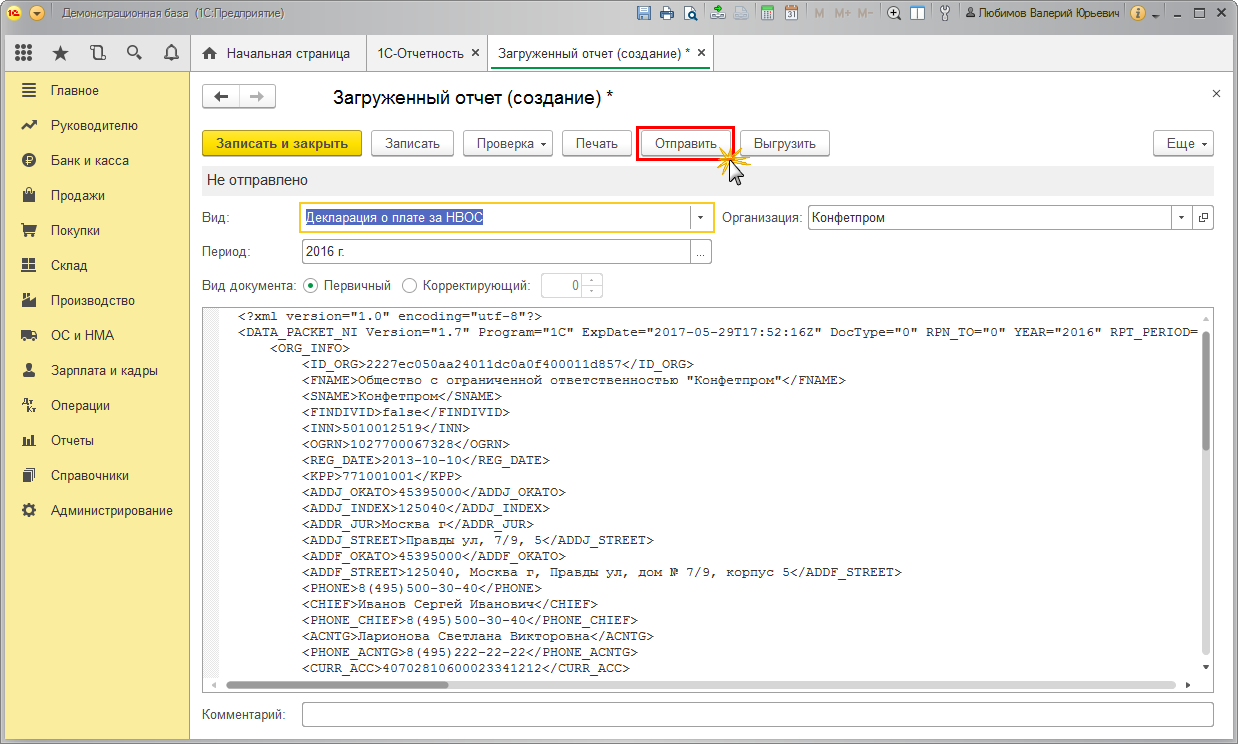The width and height of the screenshot is (1238, 744).
Task: Close the 1С-Отчетность tab
Action: click(475, 53)
